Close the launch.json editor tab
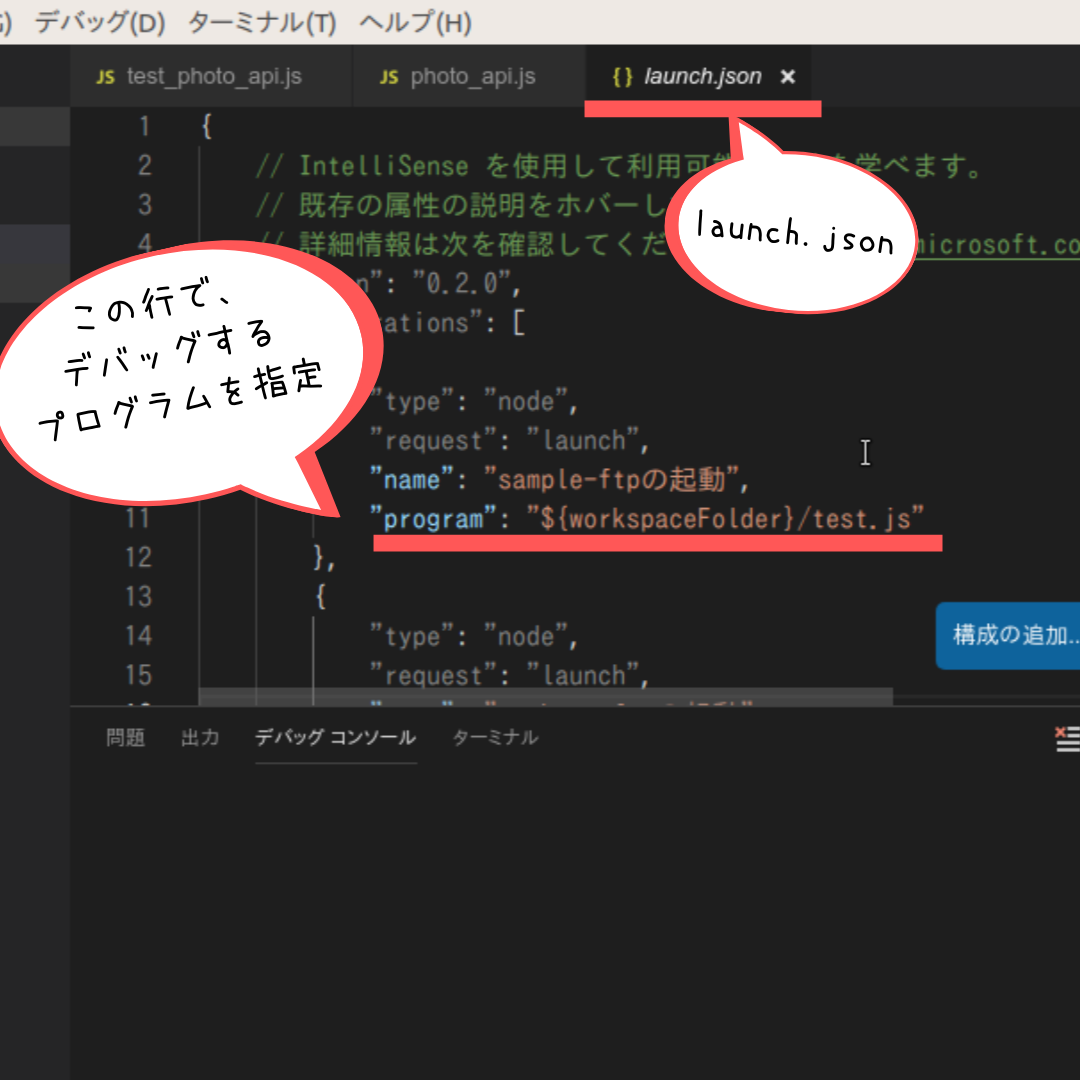 (x=788, y=76)
